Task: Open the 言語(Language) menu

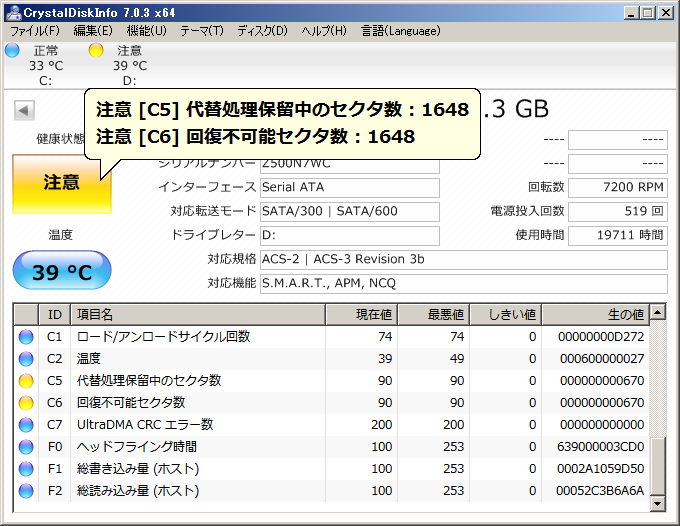Action: click(401, 31)
